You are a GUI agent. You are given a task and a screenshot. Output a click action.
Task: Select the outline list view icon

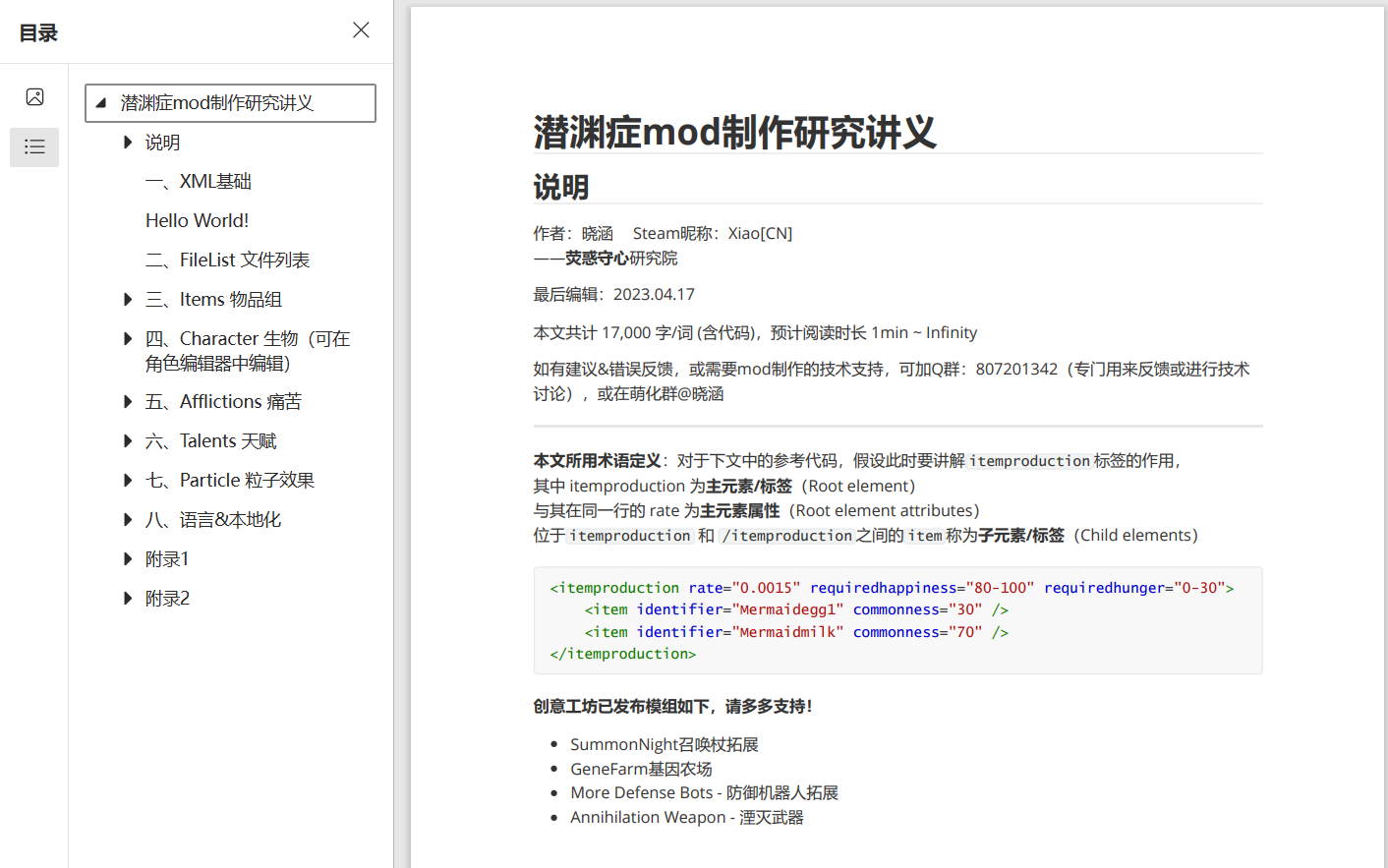34,147
